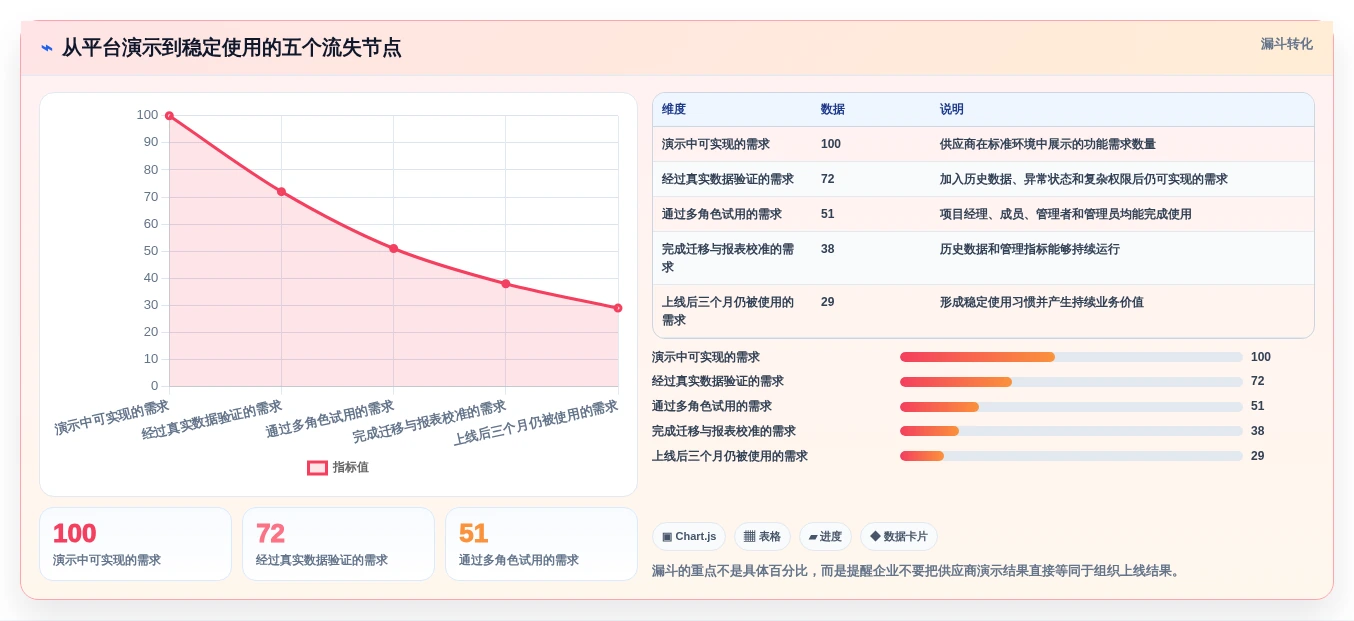
Task: Click the 维度 column header
Action: coord(674,110)
